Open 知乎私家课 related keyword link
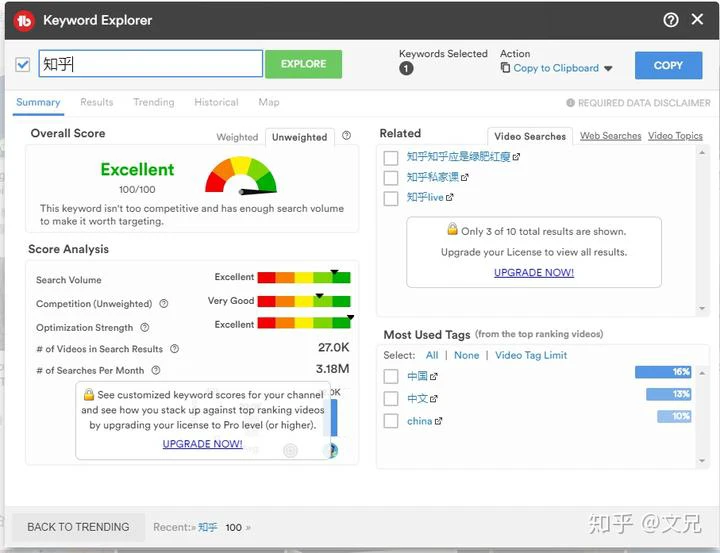 433,177
